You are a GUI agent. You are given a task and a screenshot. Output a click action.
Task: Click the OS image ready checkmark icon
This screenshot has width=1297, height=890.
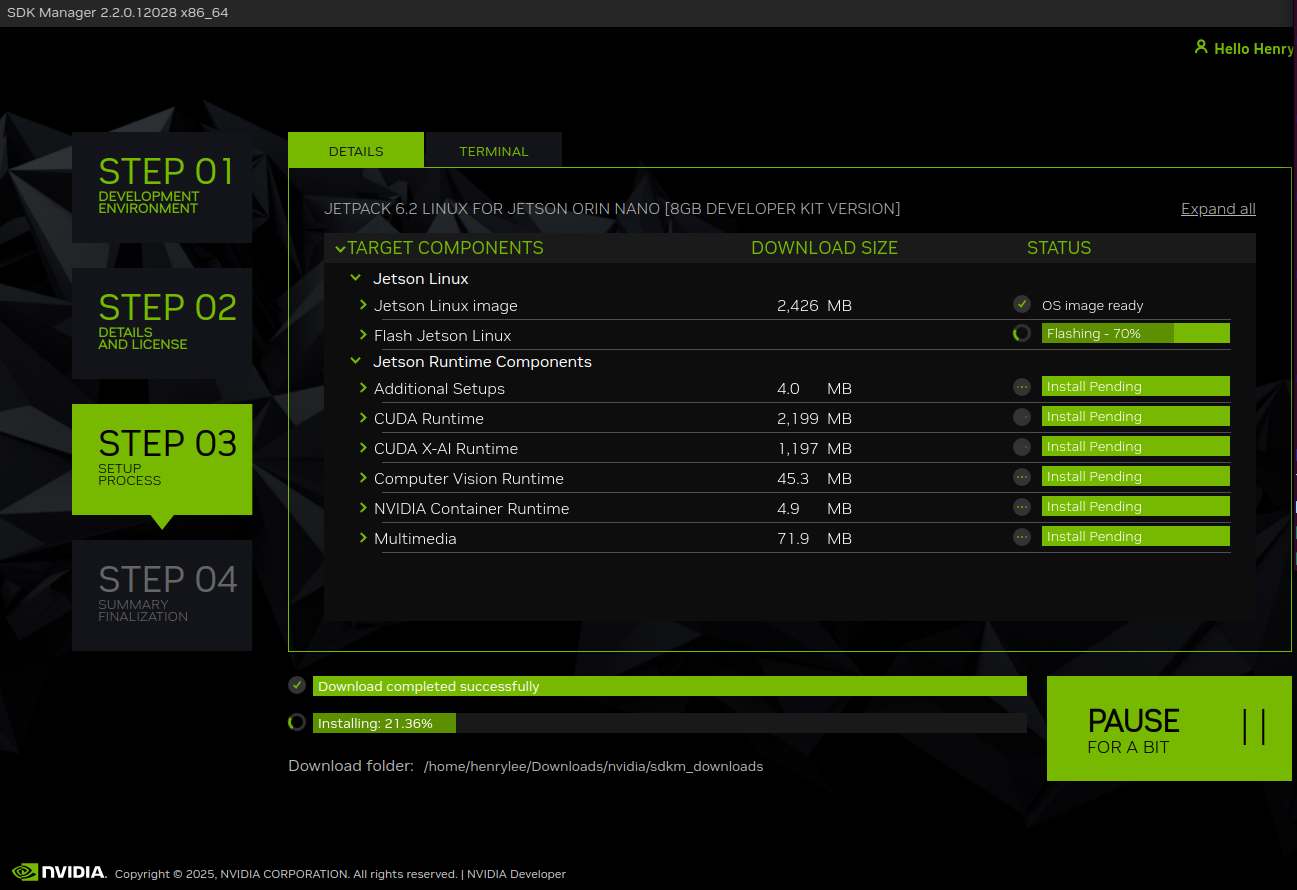click(x=1021, y=304)
